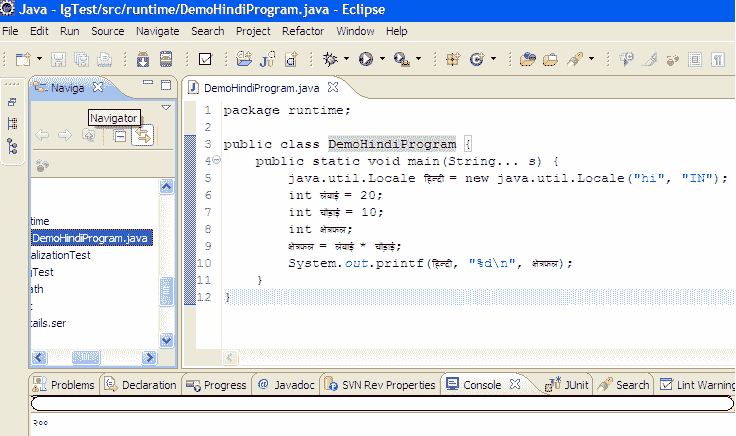Click the Save disk icon
Viewport: 736px width, 436px height.
tap(58, 60)
